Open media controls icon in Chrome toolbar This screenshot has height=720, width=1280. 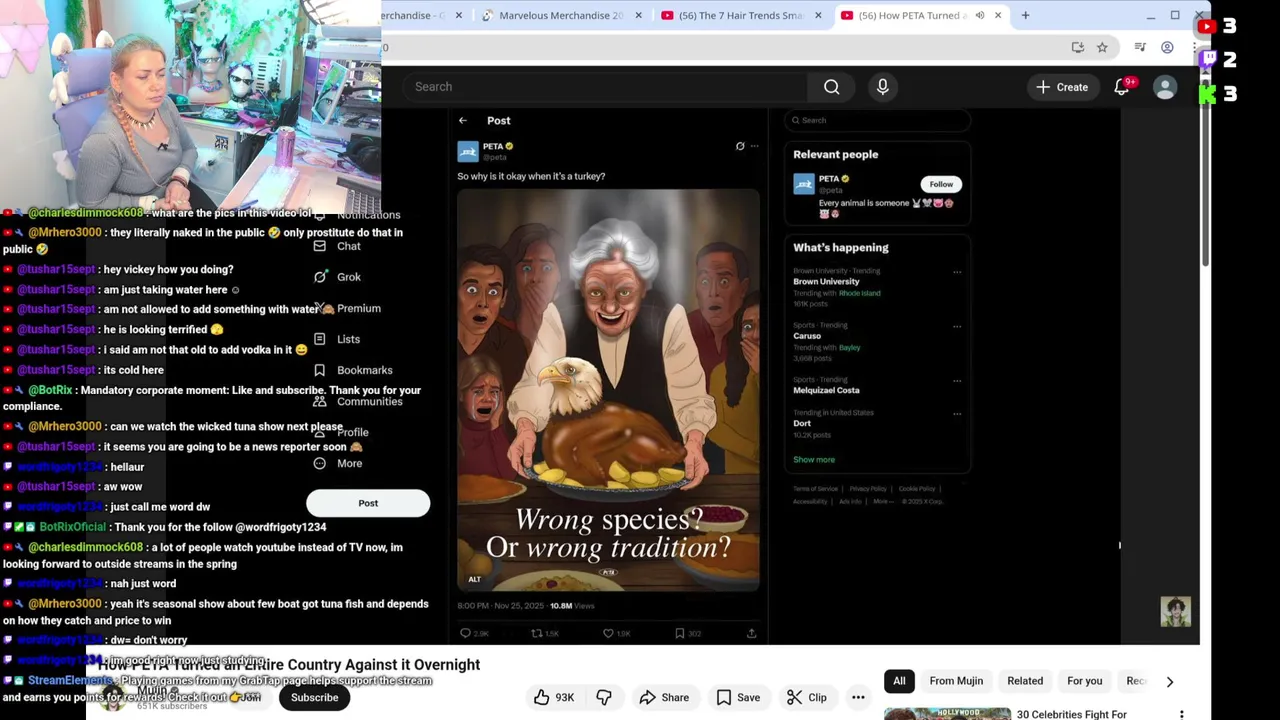click(x=1140, y=47)
